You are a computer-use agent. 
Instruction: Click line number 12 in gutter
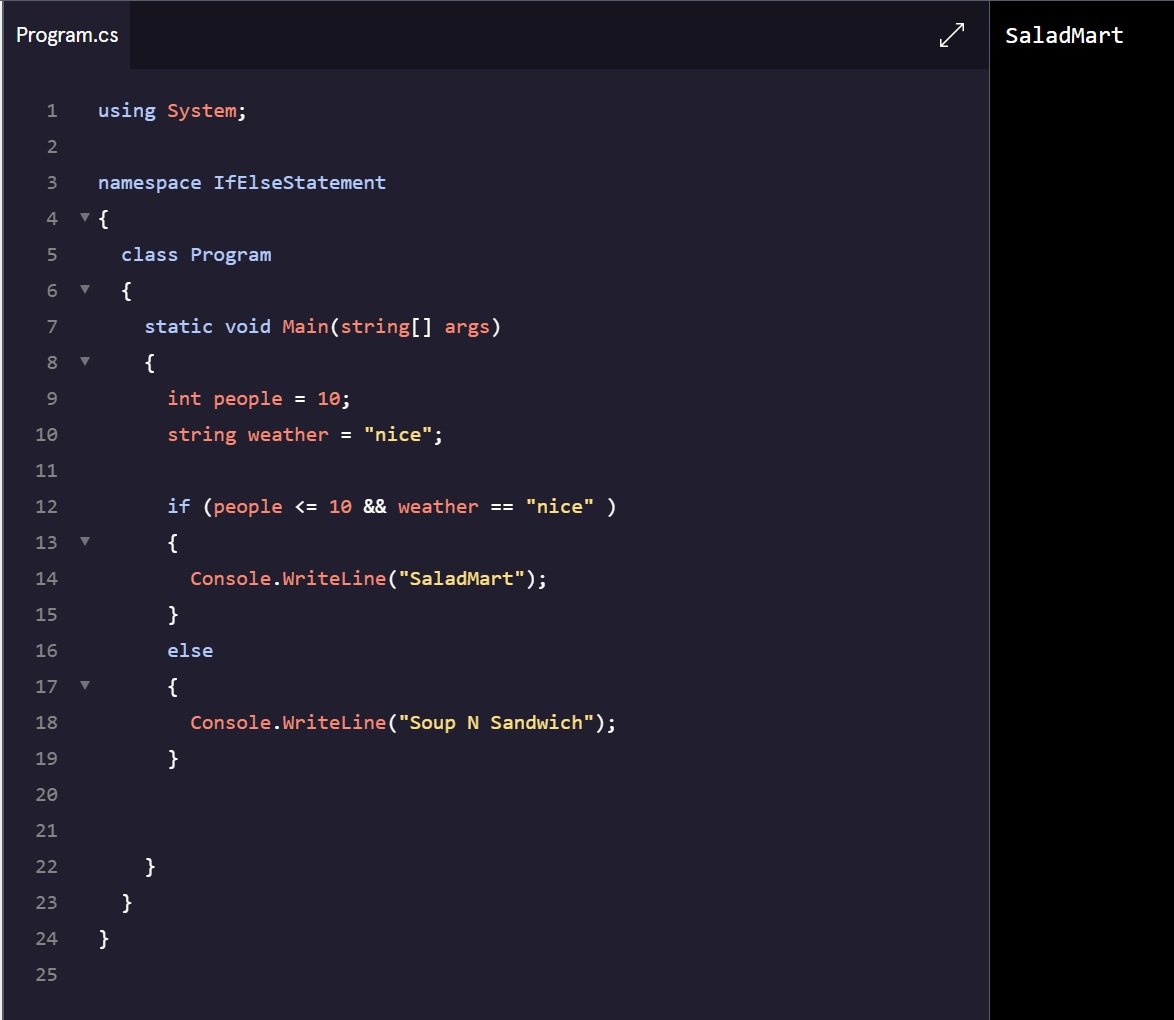pos(46,507)
